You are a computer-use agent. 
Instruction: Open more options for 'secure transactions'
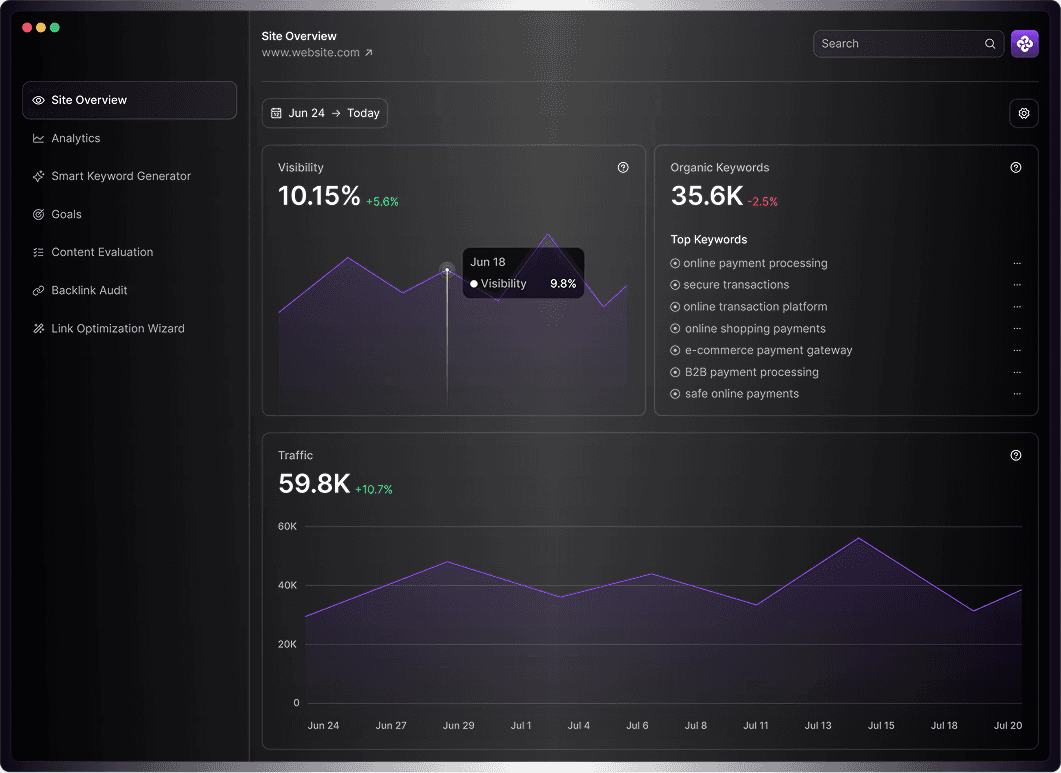tap(1017, 285)
